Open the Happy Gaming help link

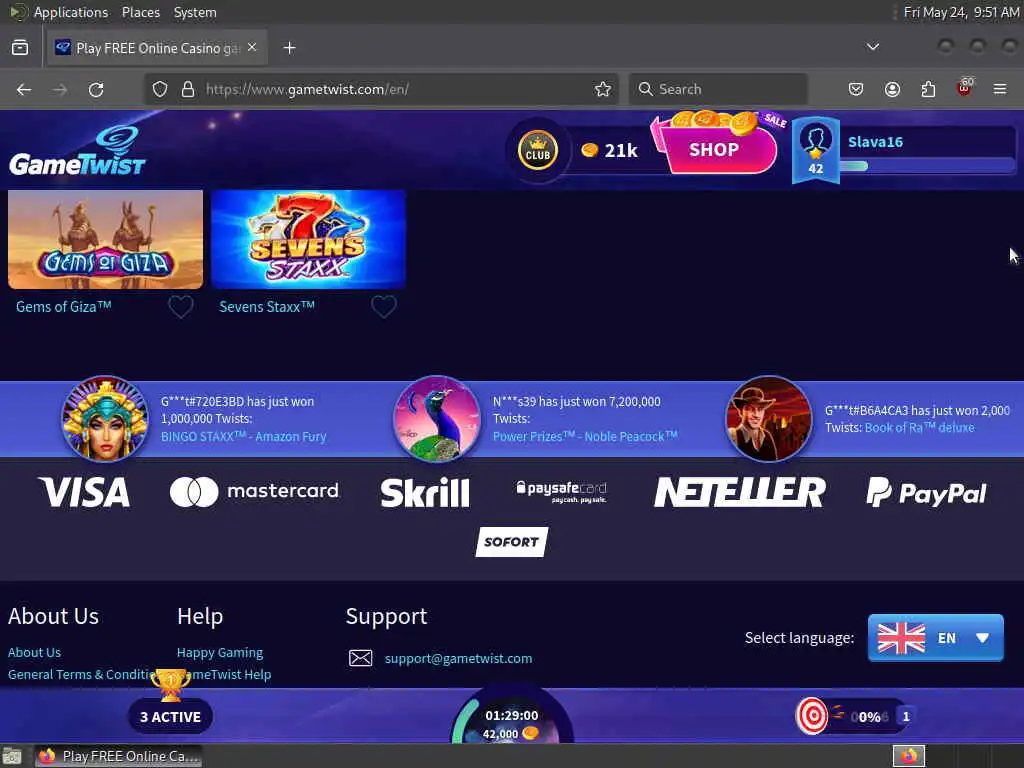[x=219, y=652]
